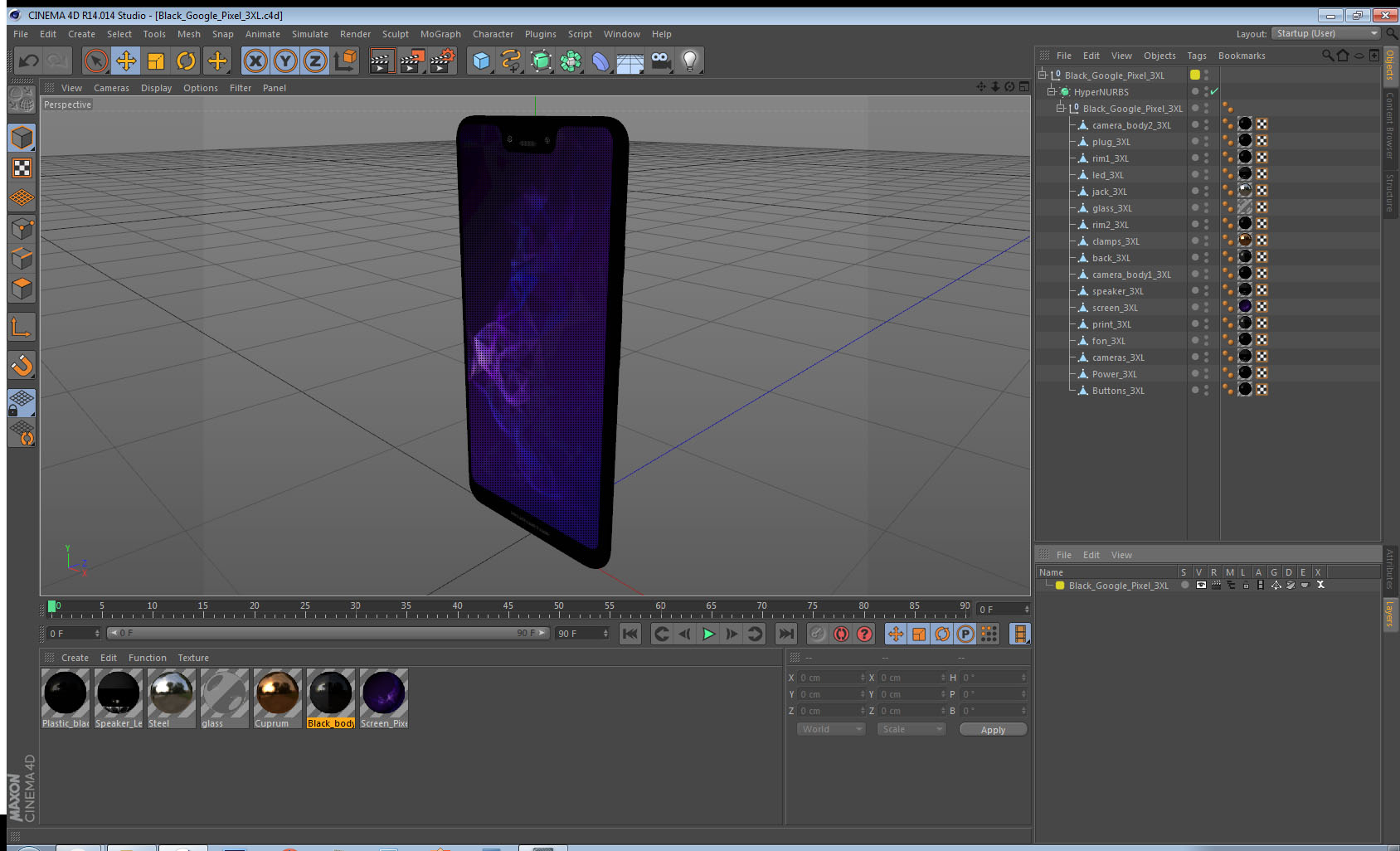Screen dimensions: 1400x851
Task: Click the Apply button
Action: (x=993, y=730)
